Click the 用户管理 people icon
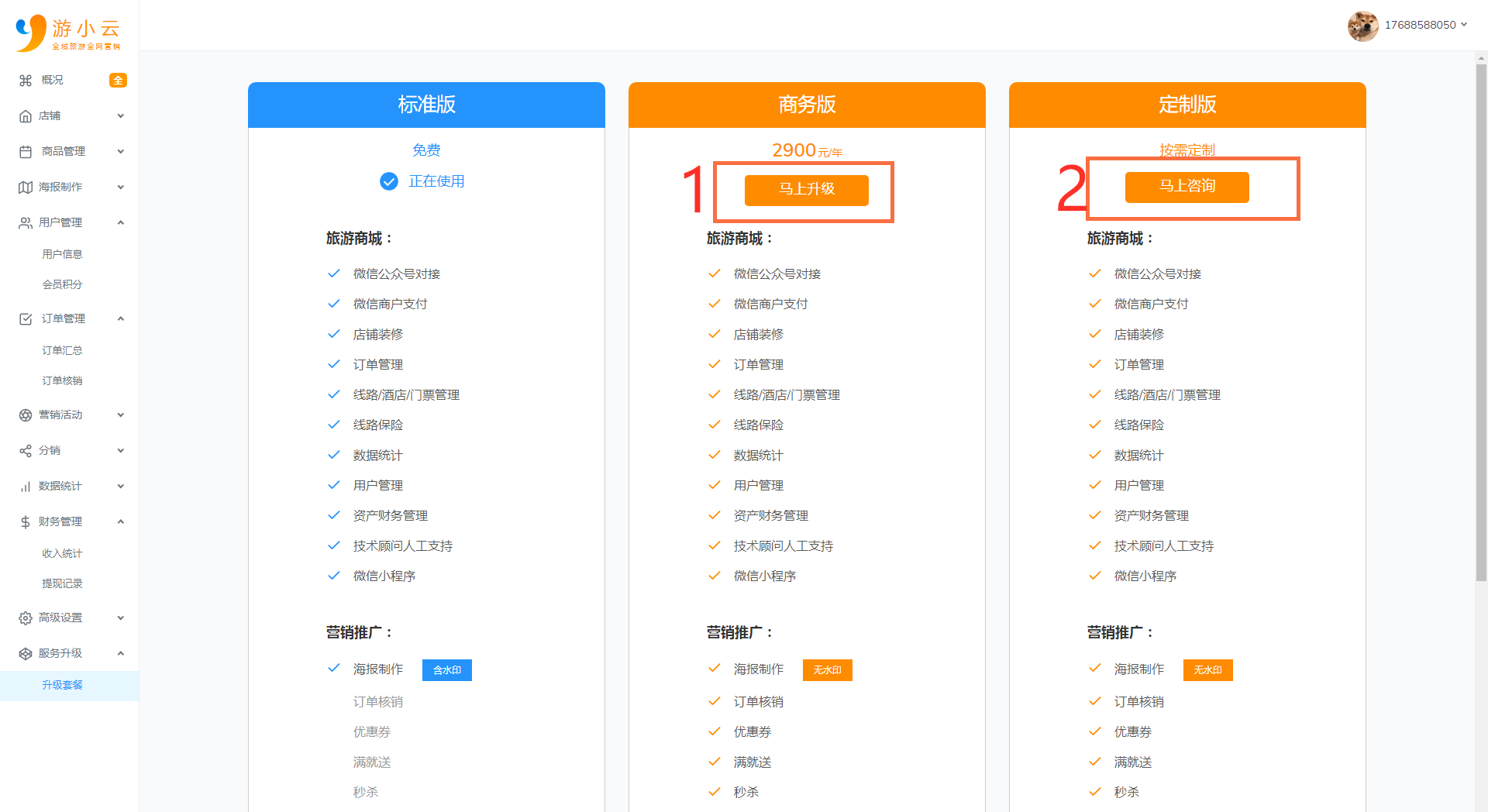This screenshot has height=812, width=1488. point(26,223)
